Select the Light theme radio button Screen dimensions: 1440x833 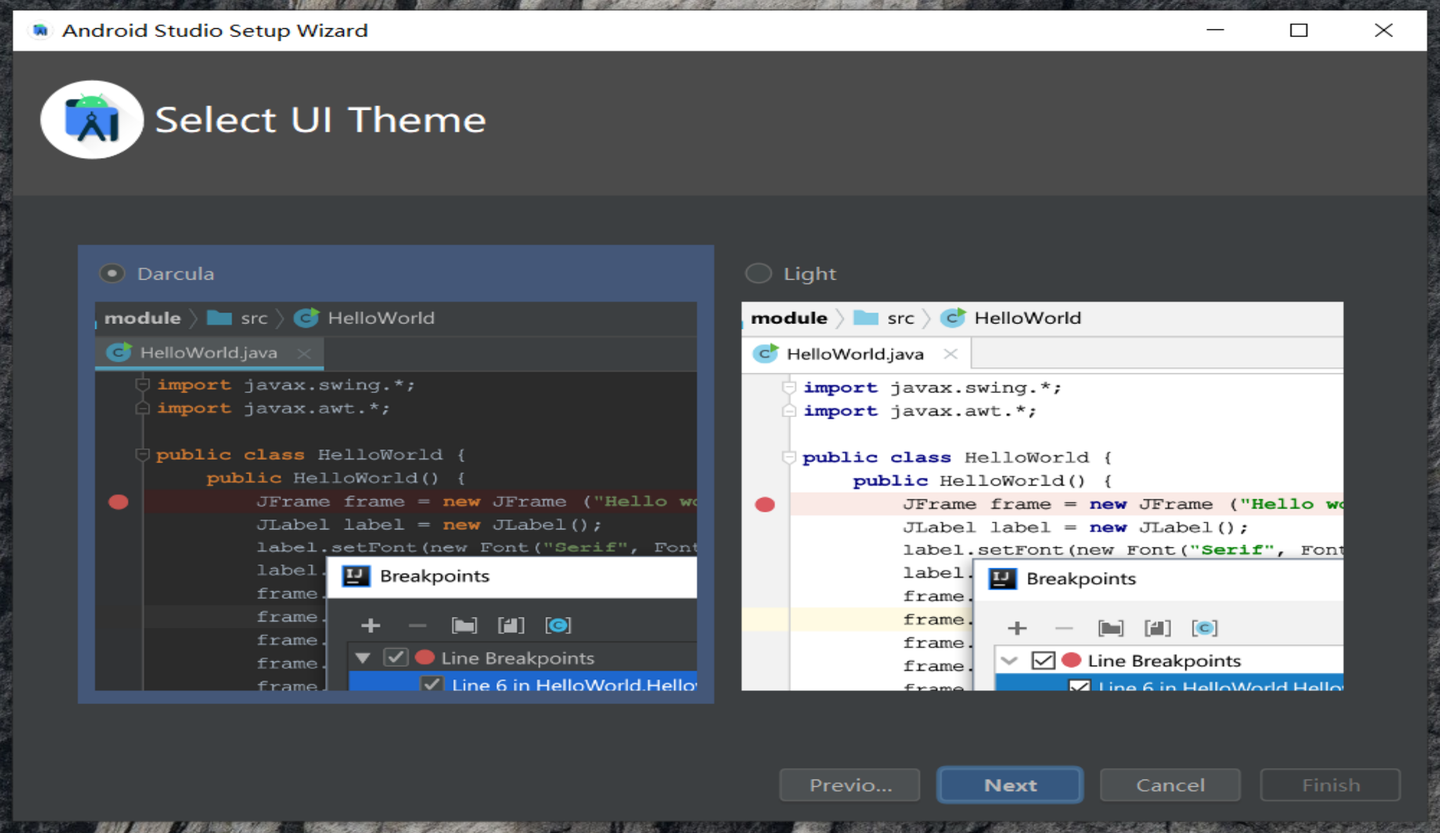[758, 272]
